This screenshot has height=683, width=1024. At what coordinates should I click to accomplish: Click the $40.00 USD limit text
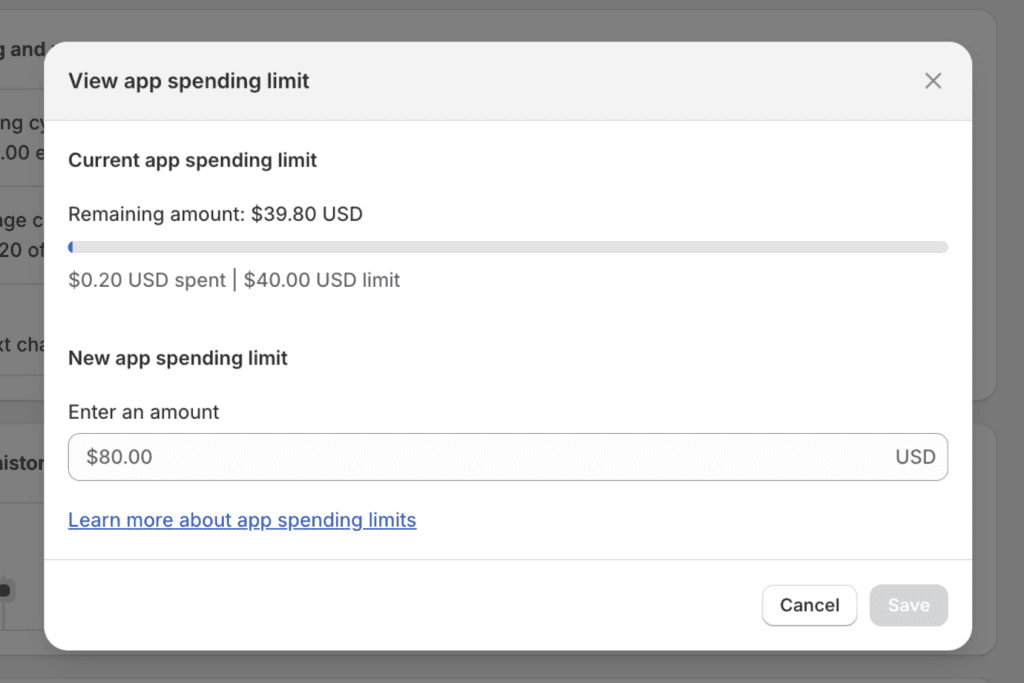[322, 280]
